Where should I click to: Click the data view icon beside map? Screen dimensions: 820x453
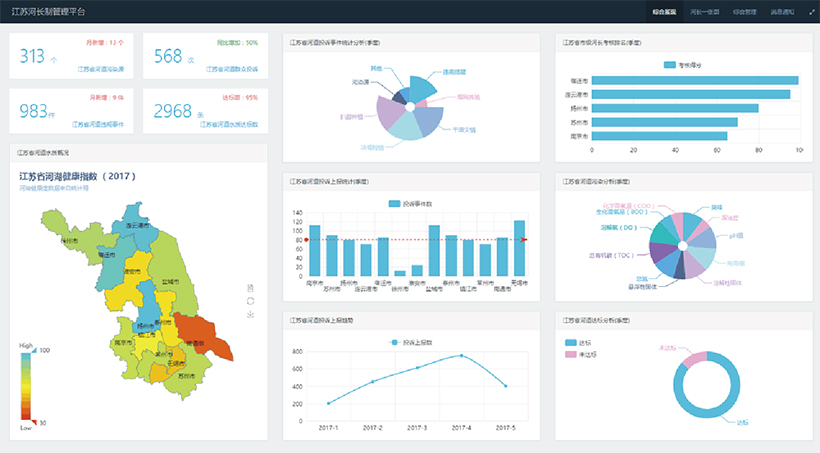pos(249,288)
